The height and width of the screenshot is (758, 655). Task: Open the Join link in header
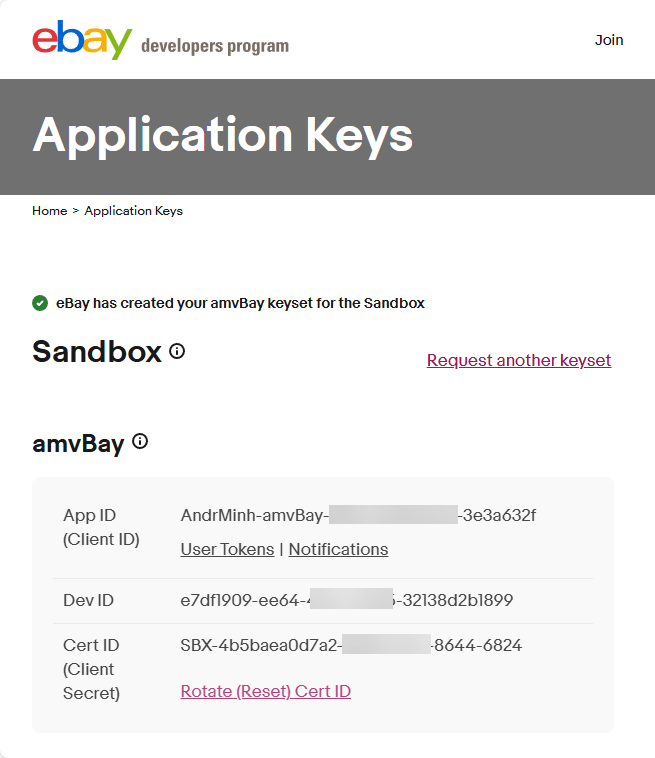[x=609, y=40]
